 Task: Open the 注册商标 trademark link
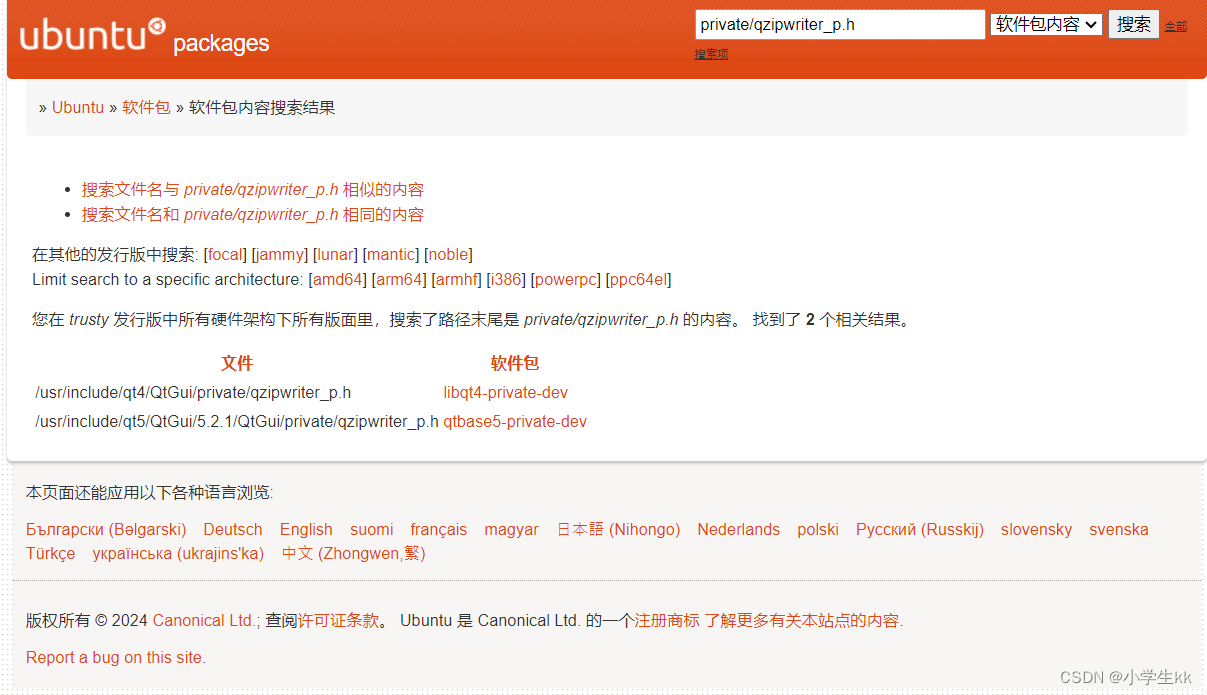(667, 621)
